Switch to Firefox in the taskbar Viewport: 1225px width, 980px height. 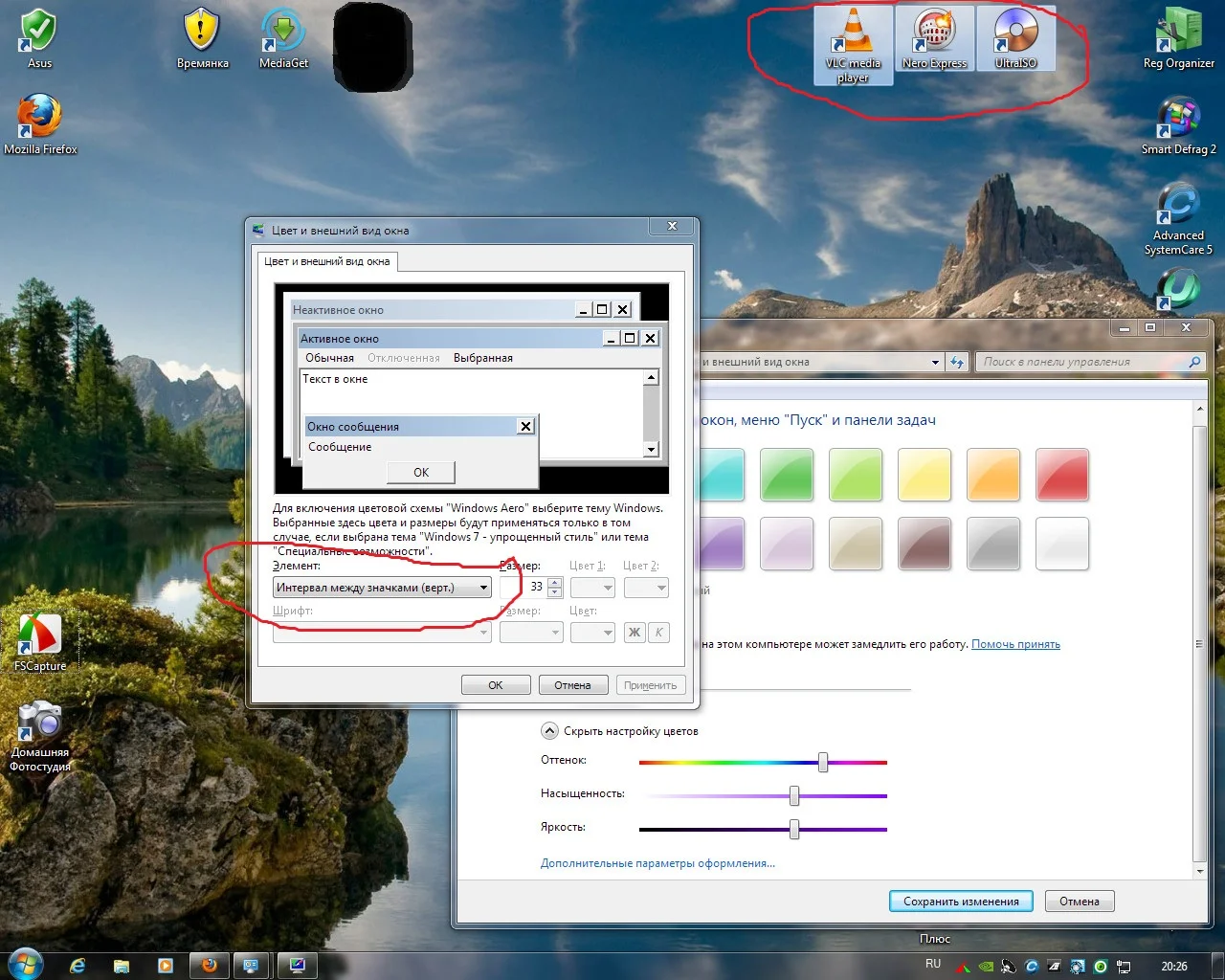click(209, 966)
